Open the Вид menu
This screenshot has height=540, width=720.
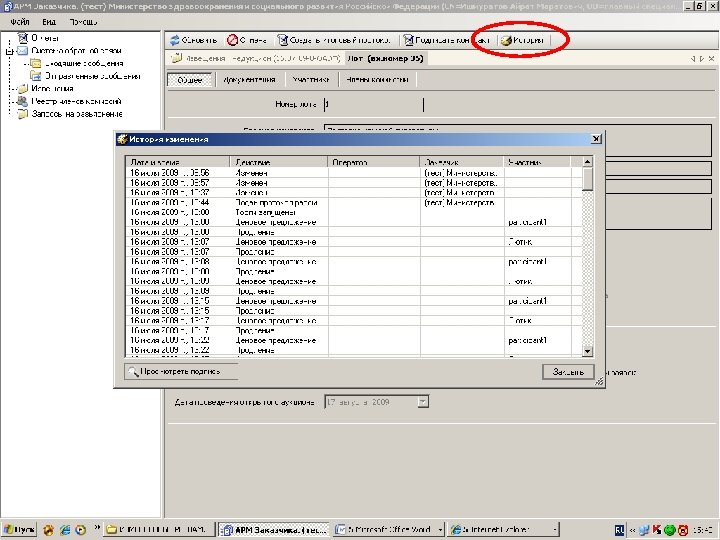point(49,22)
